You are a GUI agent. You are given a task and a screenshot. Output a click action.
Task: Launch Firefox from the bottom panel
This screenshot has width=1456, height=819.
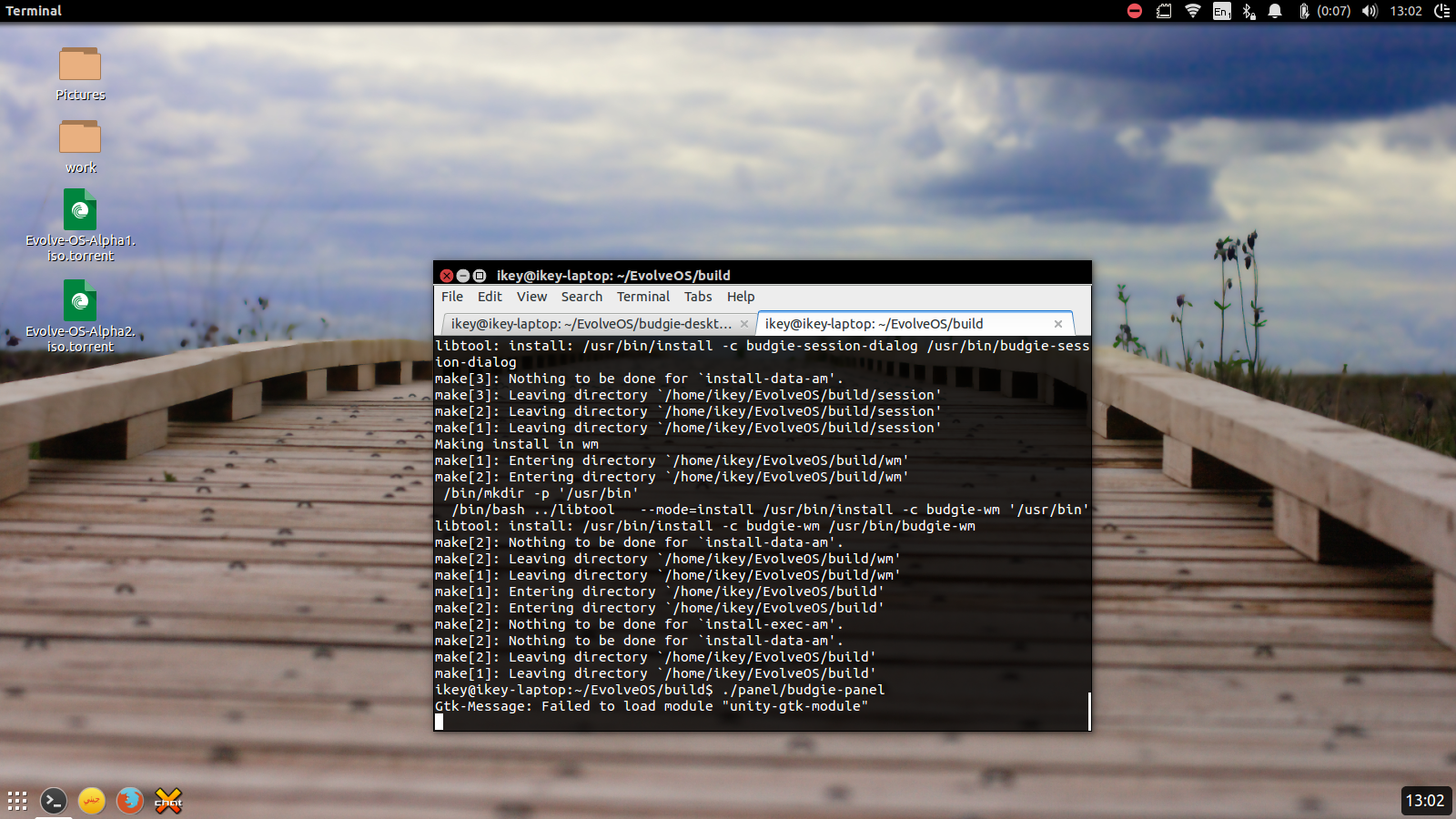click(130, 801)
